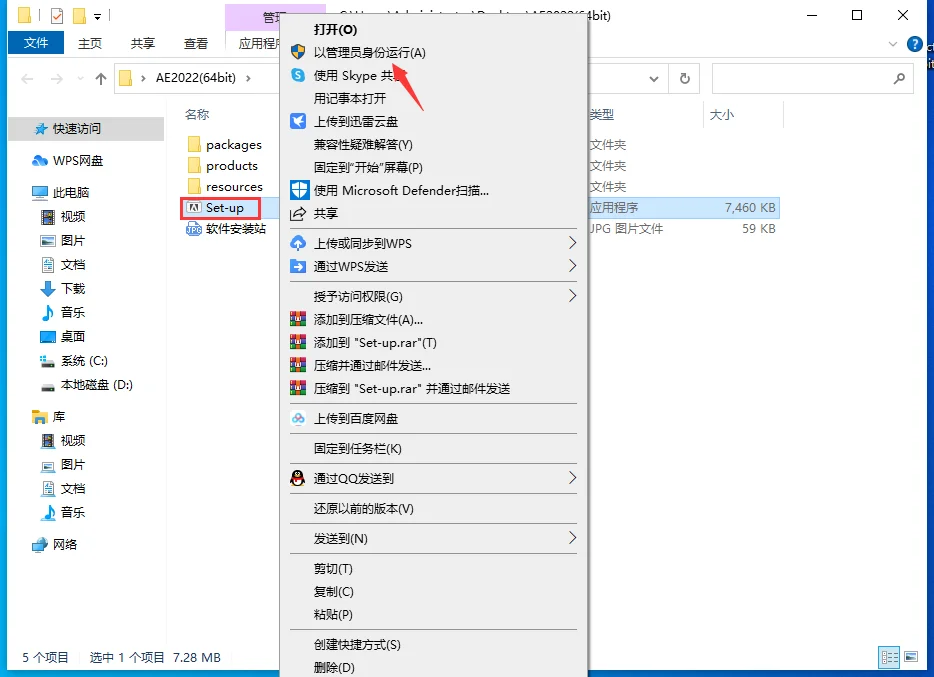Click the quick access star icon

pos(41,129)
